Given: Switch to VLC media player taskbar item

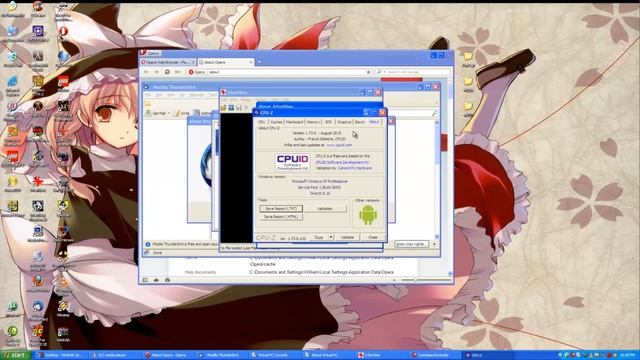Looking at the screenshot, I should (115, 355).
